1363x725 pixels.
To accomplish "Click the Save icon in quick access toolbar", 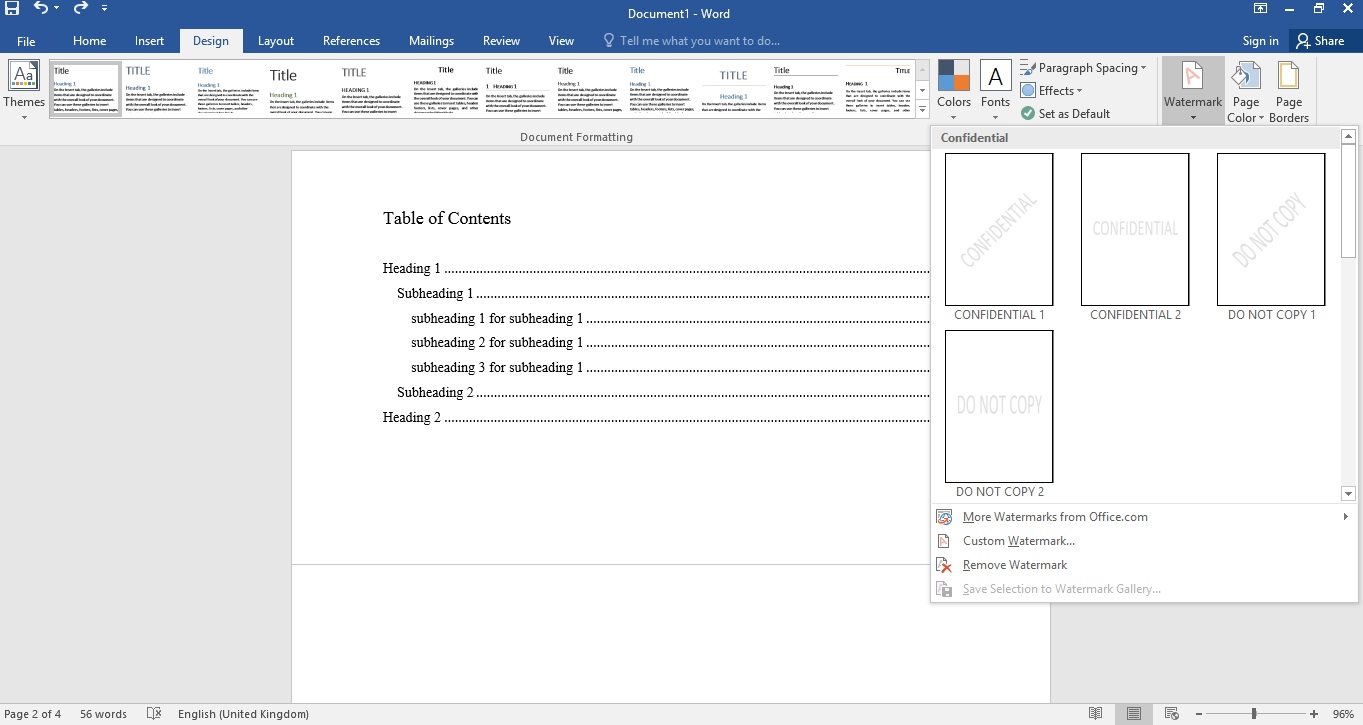I will tap(12, 9).
